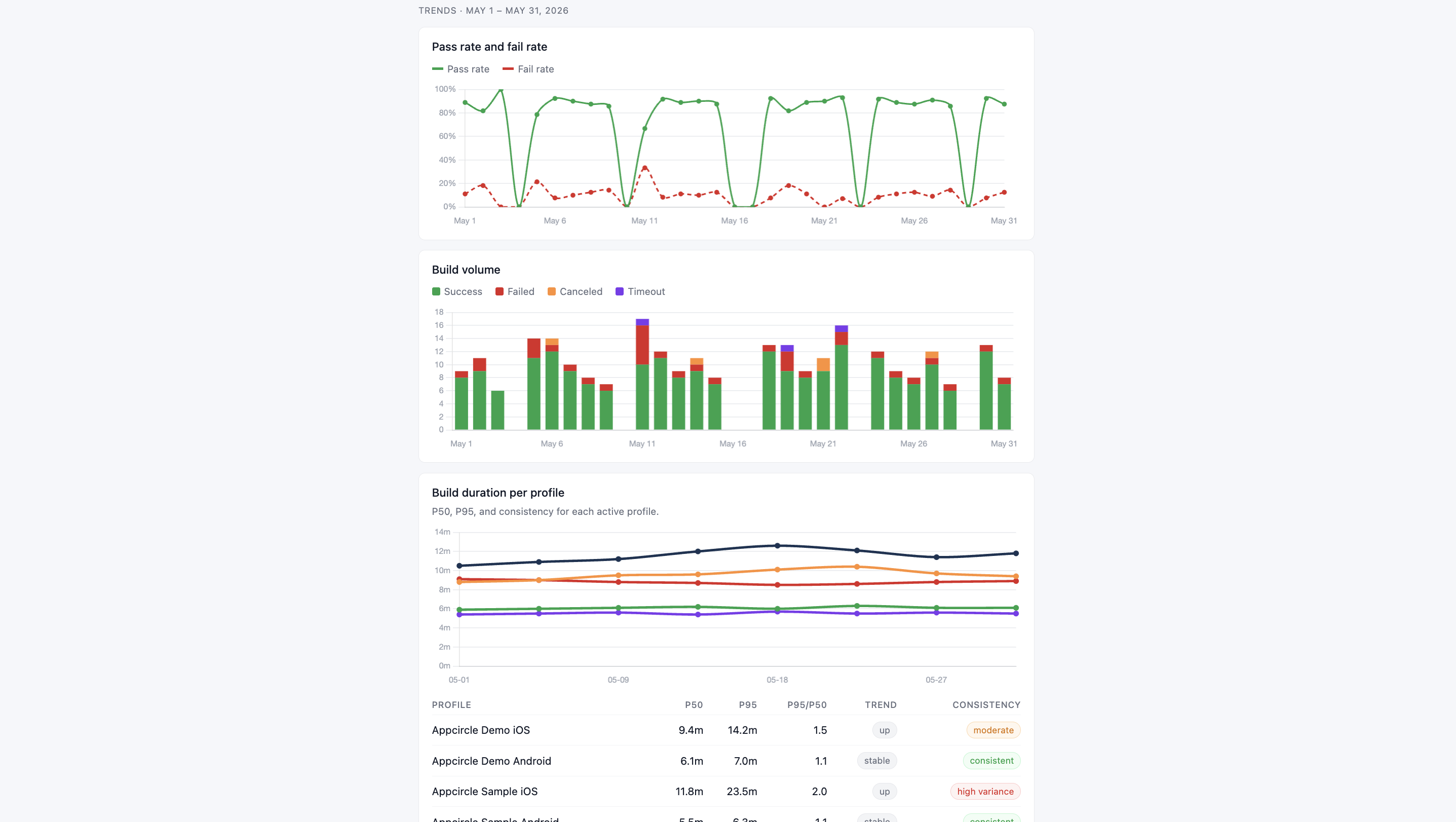1456x822 pixels.
Task: Click the Build duration per profile title
Action: coord(498,493)
